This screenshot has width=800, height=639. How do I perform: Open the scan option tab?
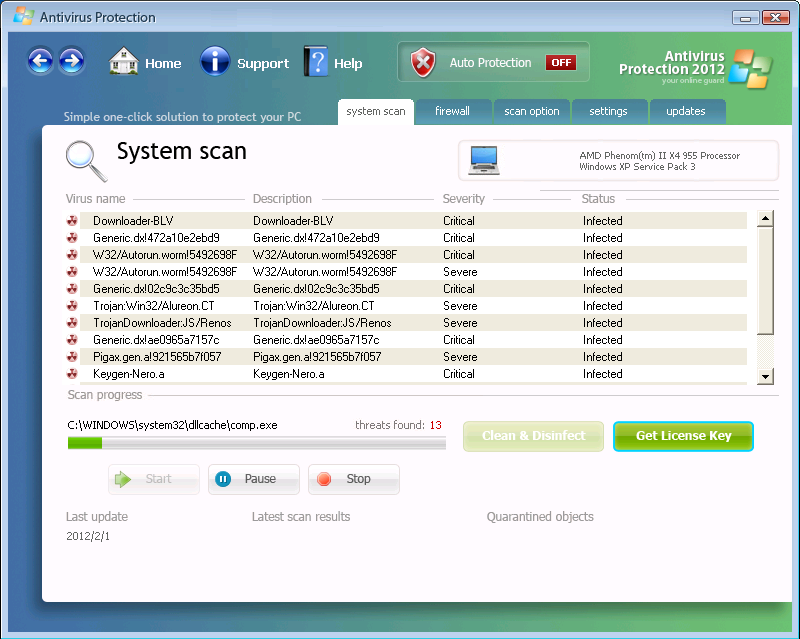[x=531, y=111]
